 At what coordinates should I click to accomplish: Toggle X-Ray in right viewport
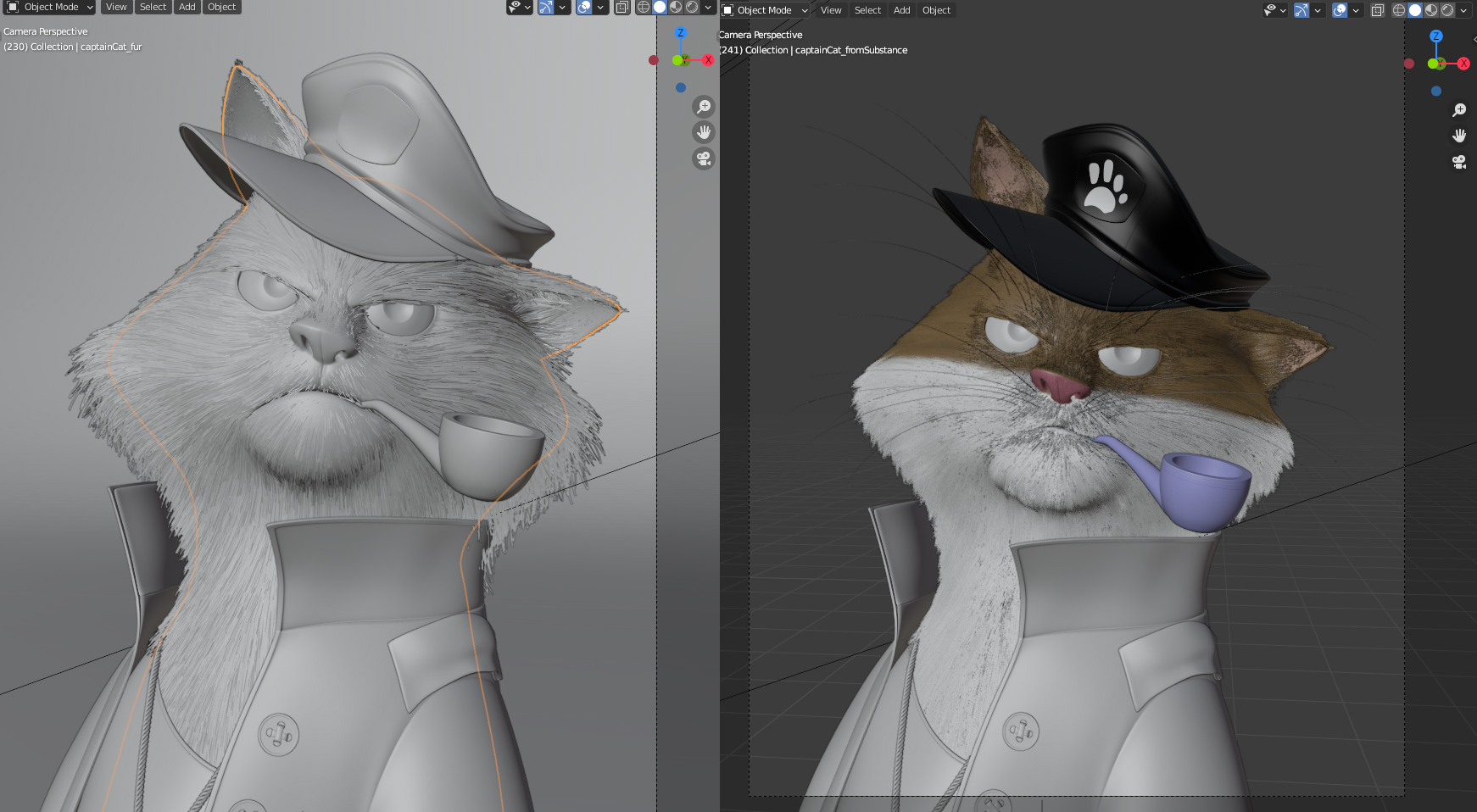(x=1378, y=10)
